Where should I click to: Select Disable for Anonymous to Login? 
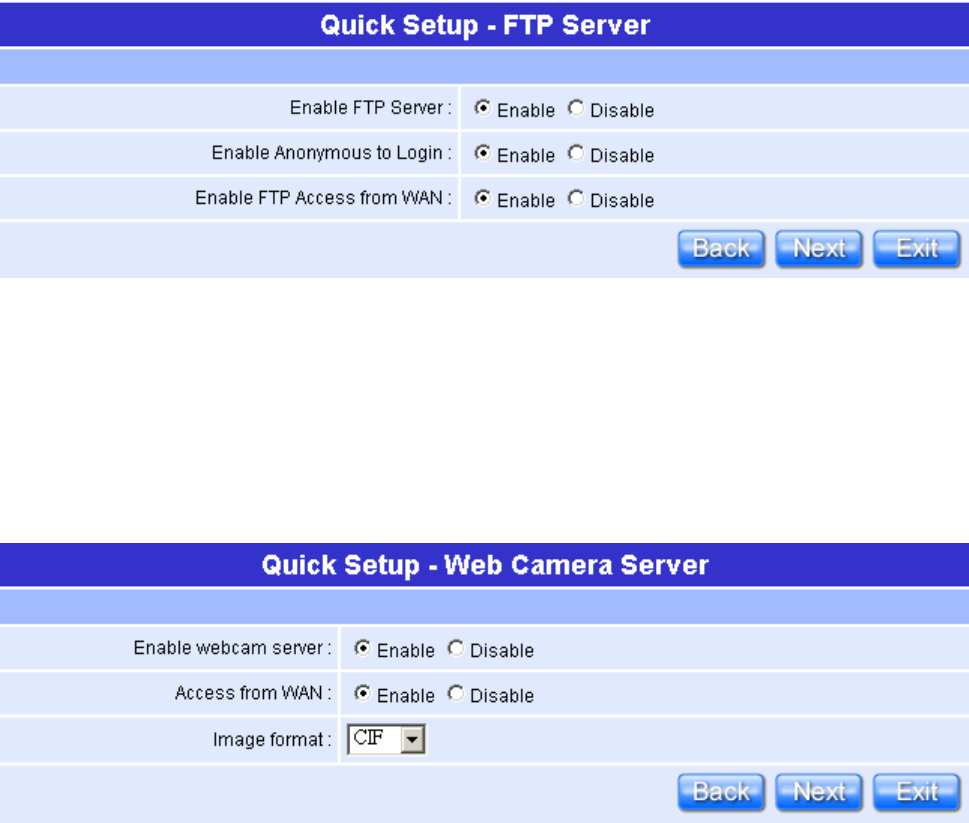pyautogui.click(x=576, y=153)
